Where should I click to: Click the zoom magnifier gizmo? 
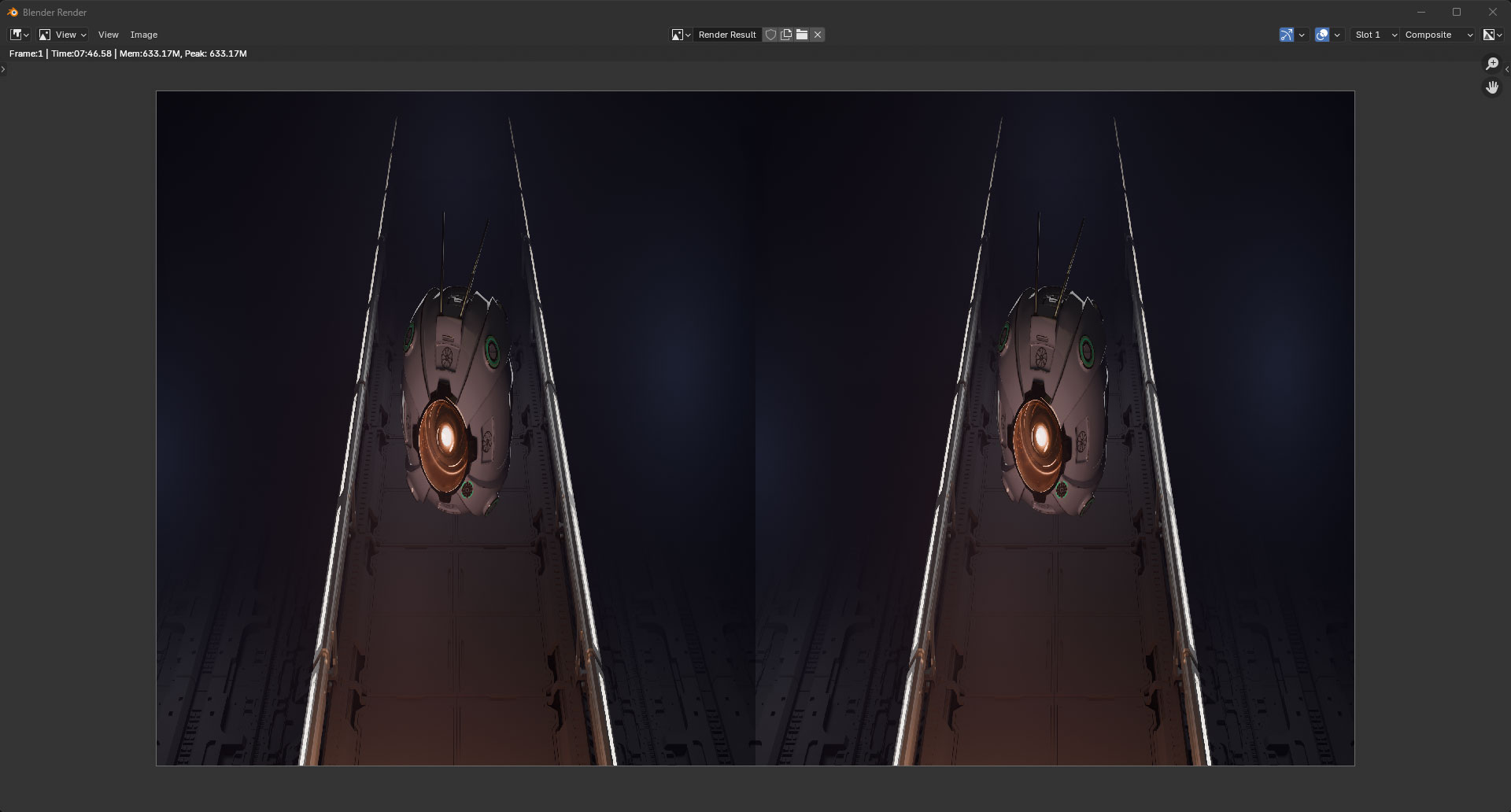click(1491, 64)
